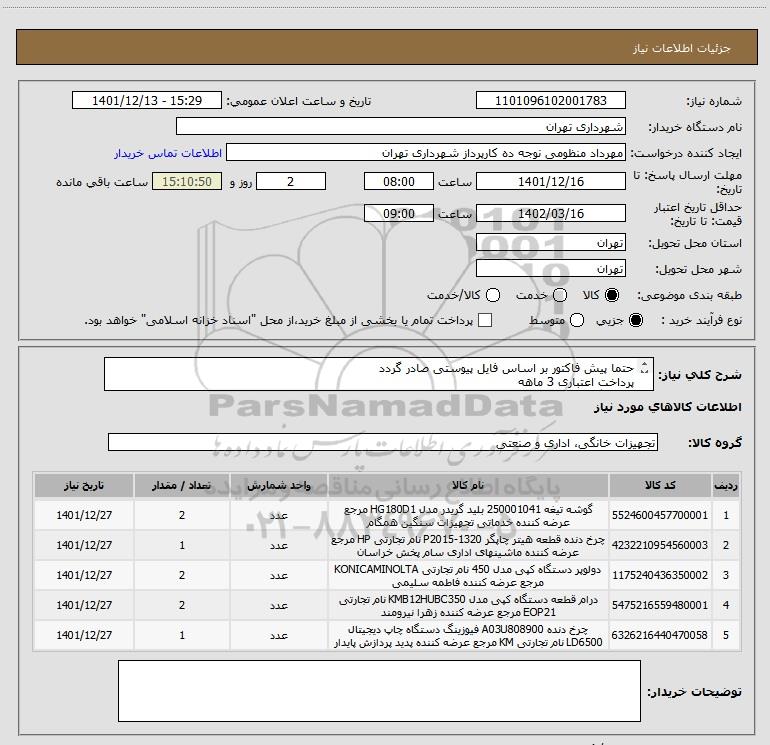The image size is (770, 745).
Task: Click the request creator name field
Action: coord(426,152)
